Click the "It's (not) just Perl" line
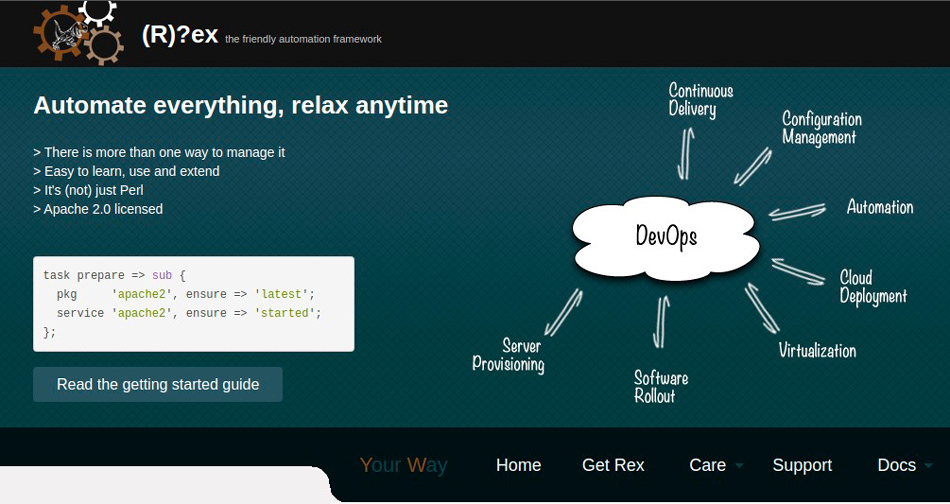The width and height of the screenshot is (950, 504). (x=88, y=190)
